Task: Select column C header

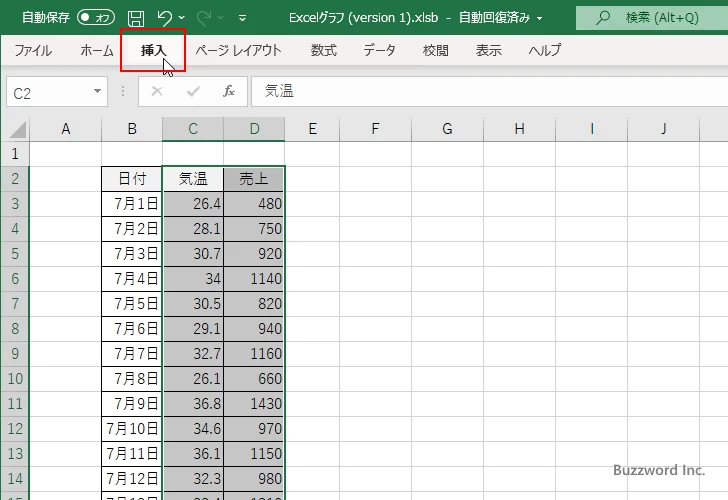Action: coord(193,129)
